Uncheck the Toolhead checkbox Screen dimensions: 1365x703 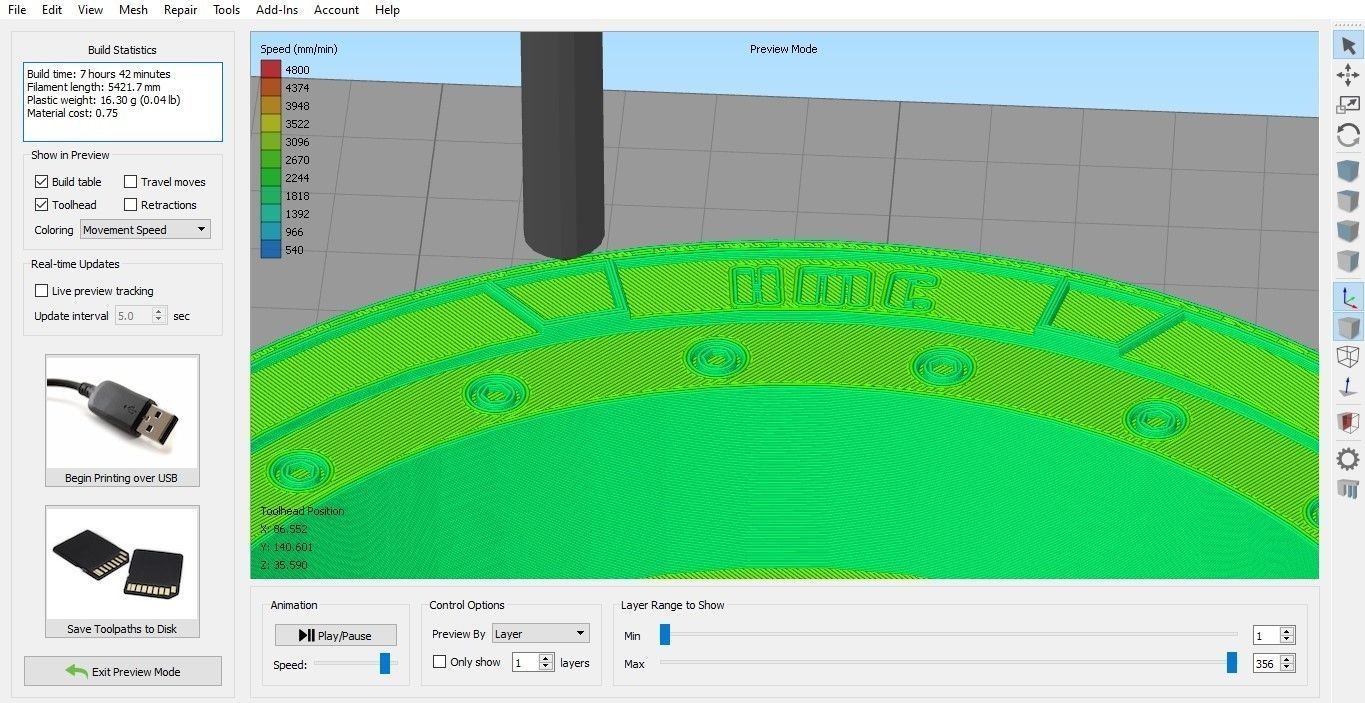click(41, 205)
